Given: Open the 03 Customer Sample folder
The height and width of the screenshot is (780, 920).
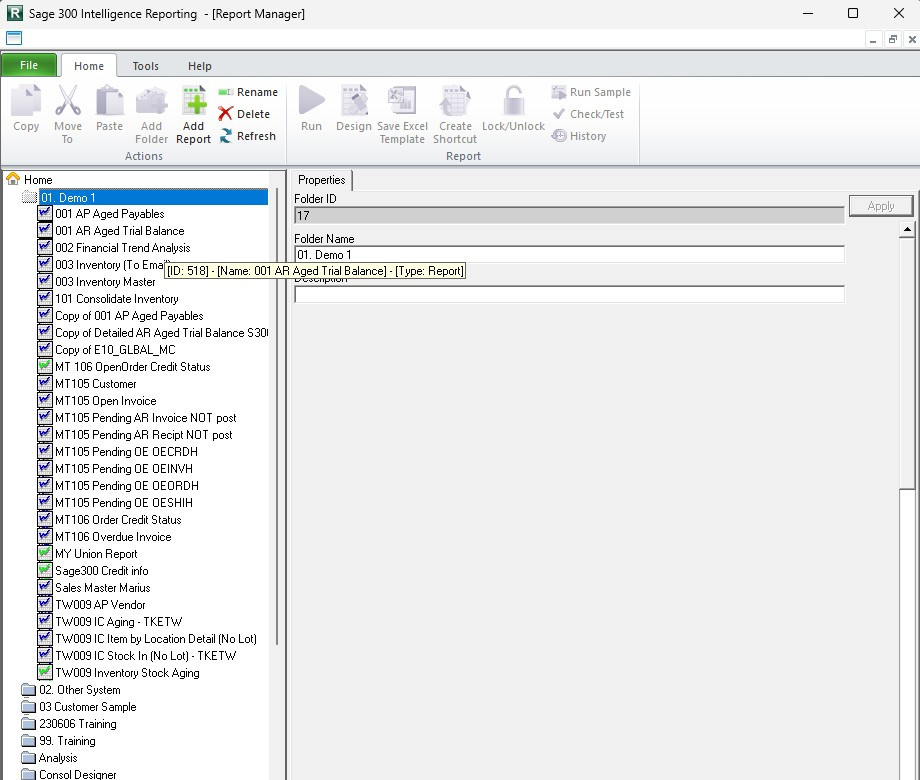Looking at the screenshot, I should (x=87, y=707).
